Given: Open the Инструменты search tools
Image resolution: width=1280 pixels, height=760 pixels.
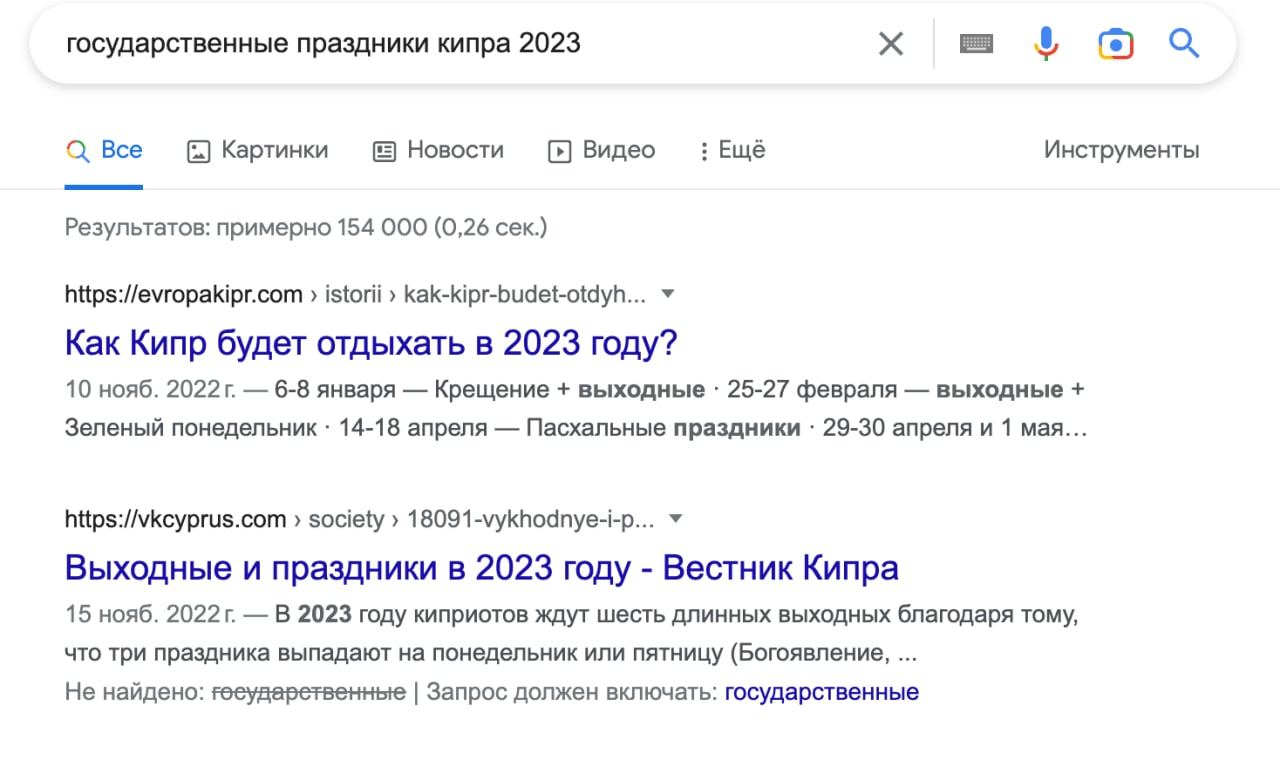Looking at the screenshot, I should [x=1121, y=150].
